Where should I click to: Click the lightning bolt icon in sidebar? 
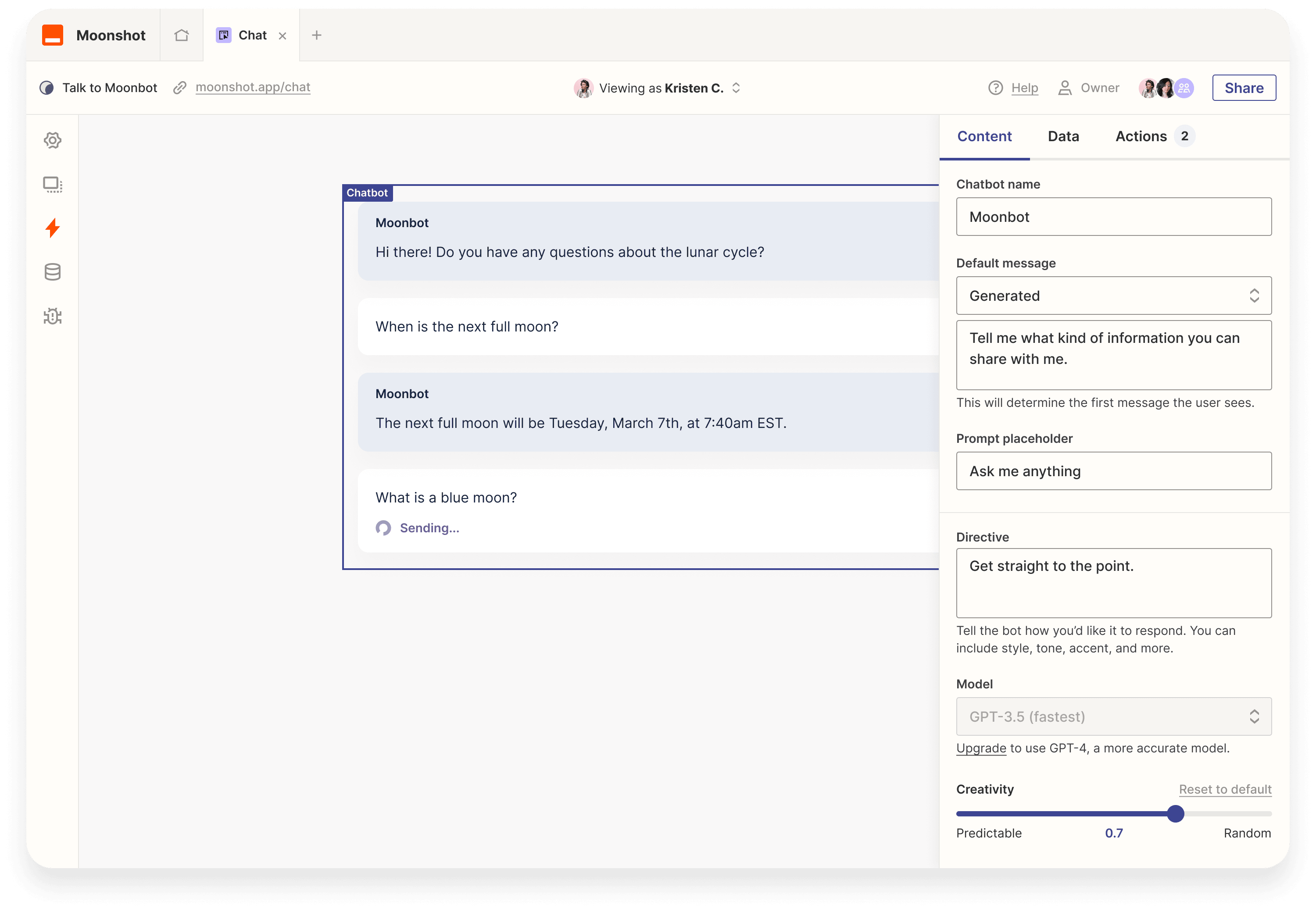pyautogui.click(x=53, y=228)
